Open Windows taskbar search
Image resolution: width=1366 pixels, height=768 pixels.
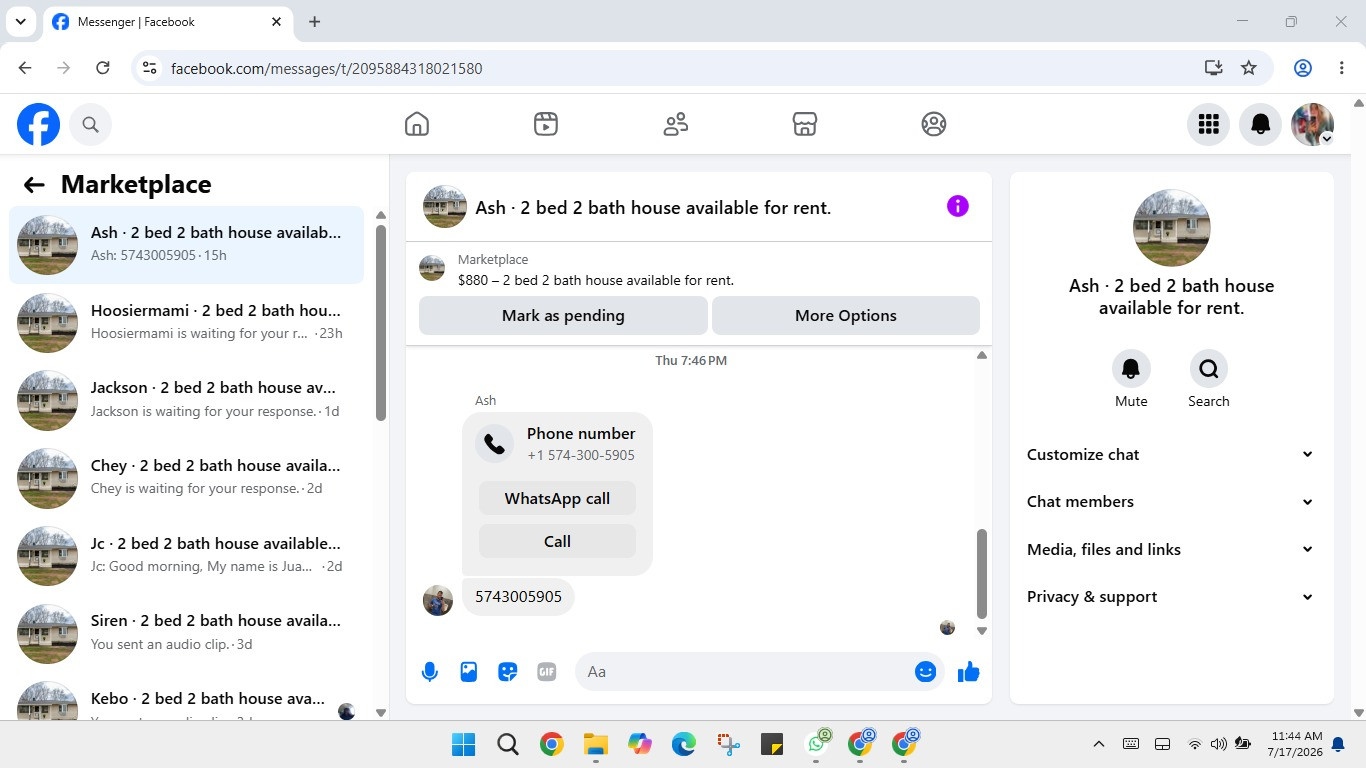pyautogui.click(x=508, y=744)
